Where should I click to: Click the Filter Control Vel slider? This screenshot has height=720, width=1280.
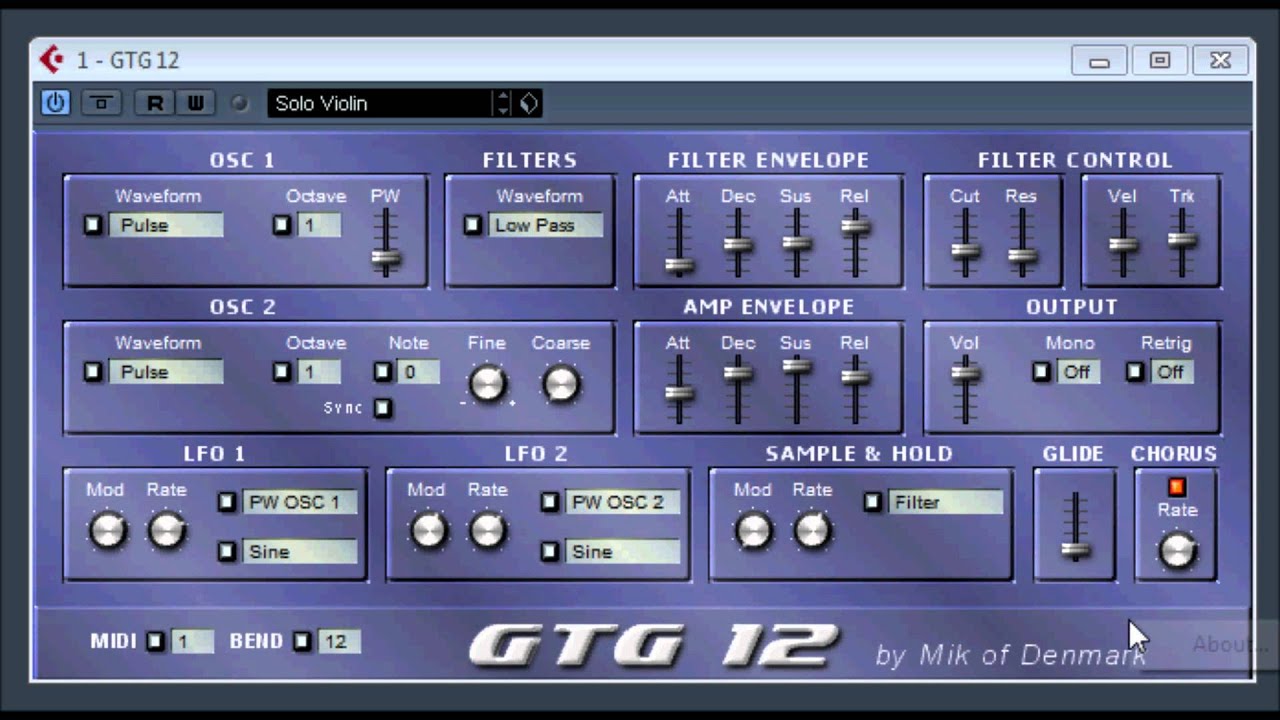point(1123,243)
